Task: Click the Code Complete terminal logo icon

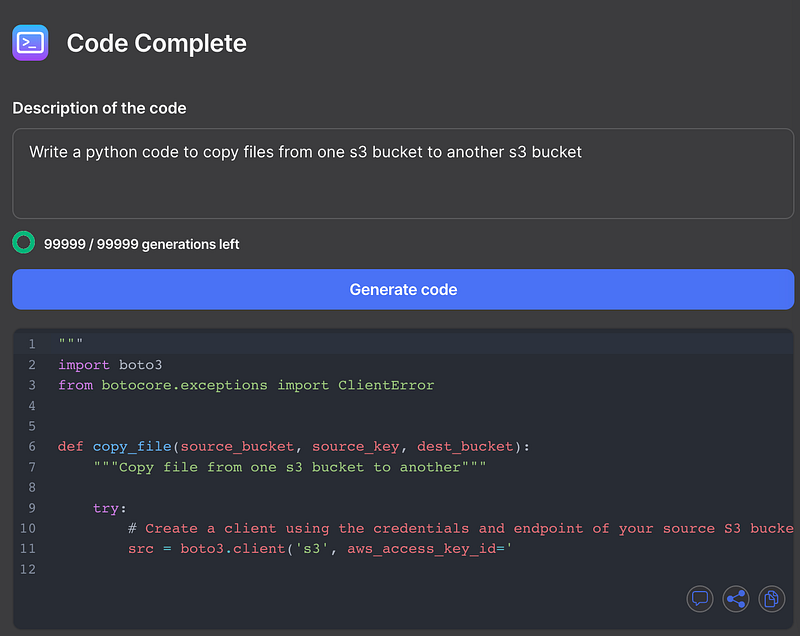Action: 30,43
